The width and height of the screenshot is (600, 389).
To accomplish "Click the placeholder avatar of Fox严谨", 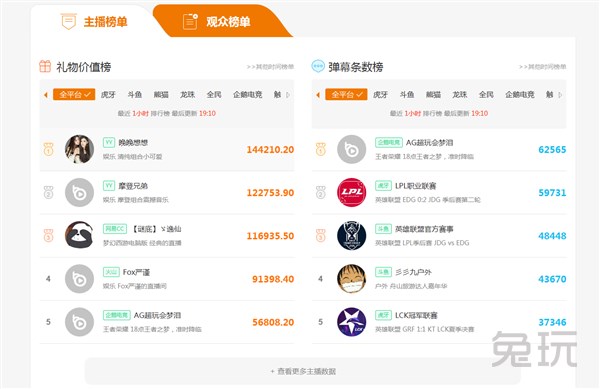I will coord(79,279).
